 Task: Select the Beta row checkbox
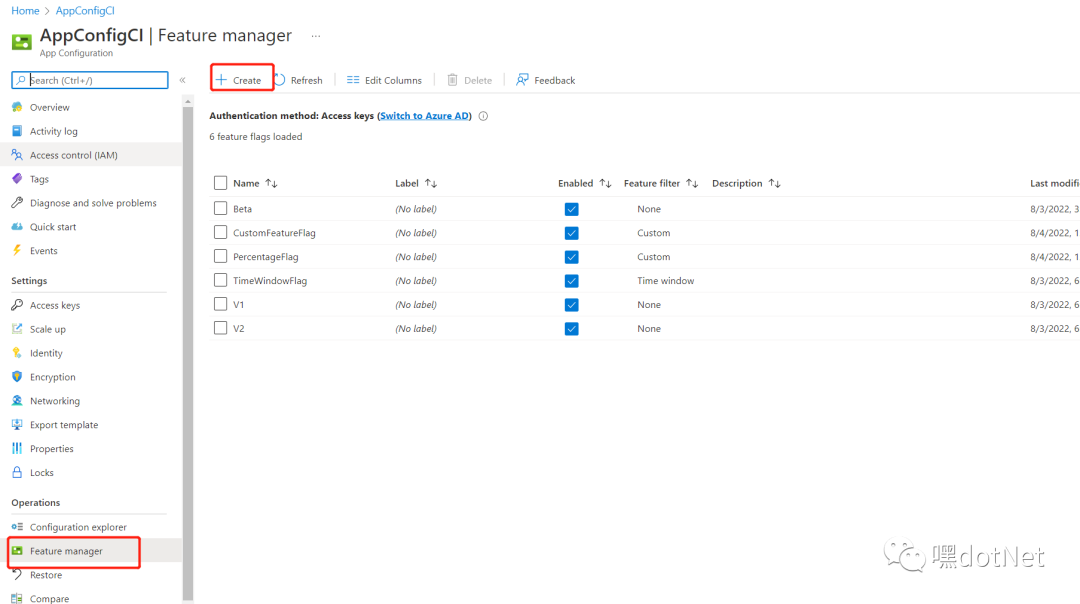pos(220,208)
